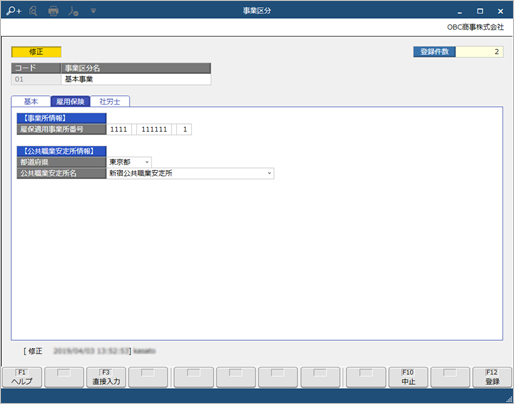The width and height of the screenshot is (514, 404).
Task: Open the 公共職業安定所名 dropdown arrow
Action: pyautogui.click(x=269, y=173)
